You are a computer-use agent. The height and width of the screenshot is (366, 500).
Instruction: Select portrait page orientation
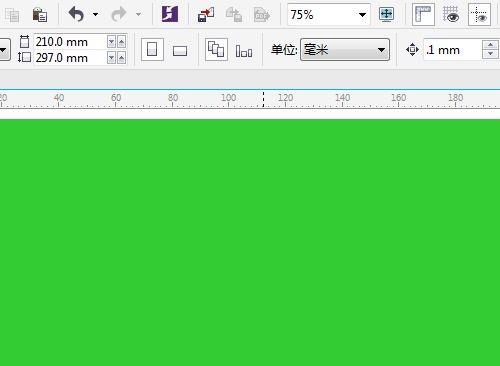tap(152, 50)
